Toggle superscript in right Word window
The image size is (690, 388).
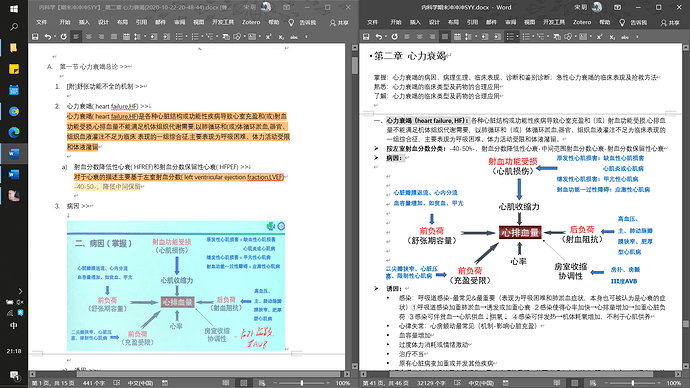point(599,37)
